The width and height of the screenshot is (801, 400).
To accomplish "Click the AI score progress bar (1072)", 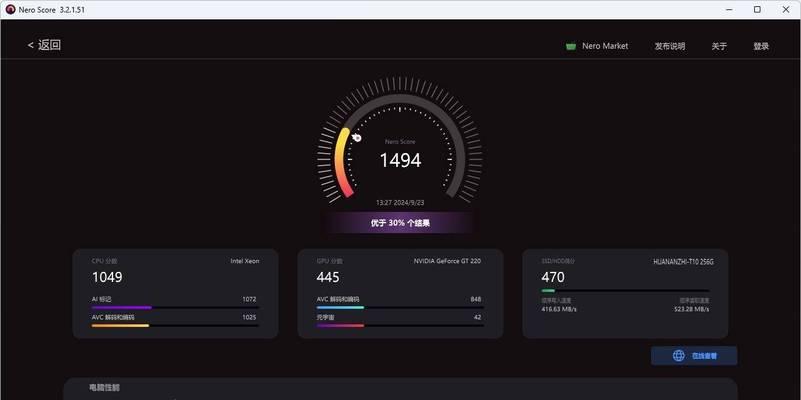I will [x=175, y=308].
